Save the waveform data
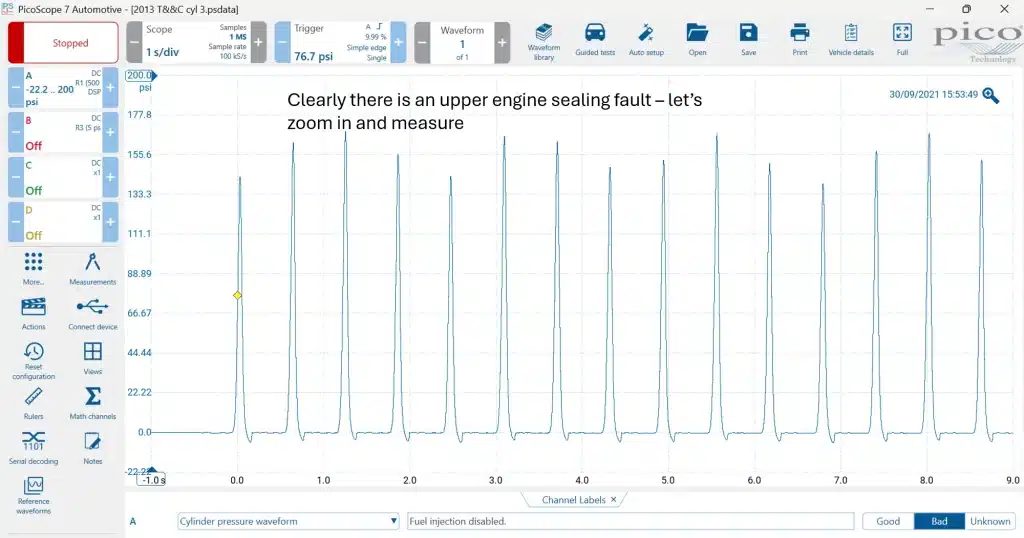 tap(748, 40)
